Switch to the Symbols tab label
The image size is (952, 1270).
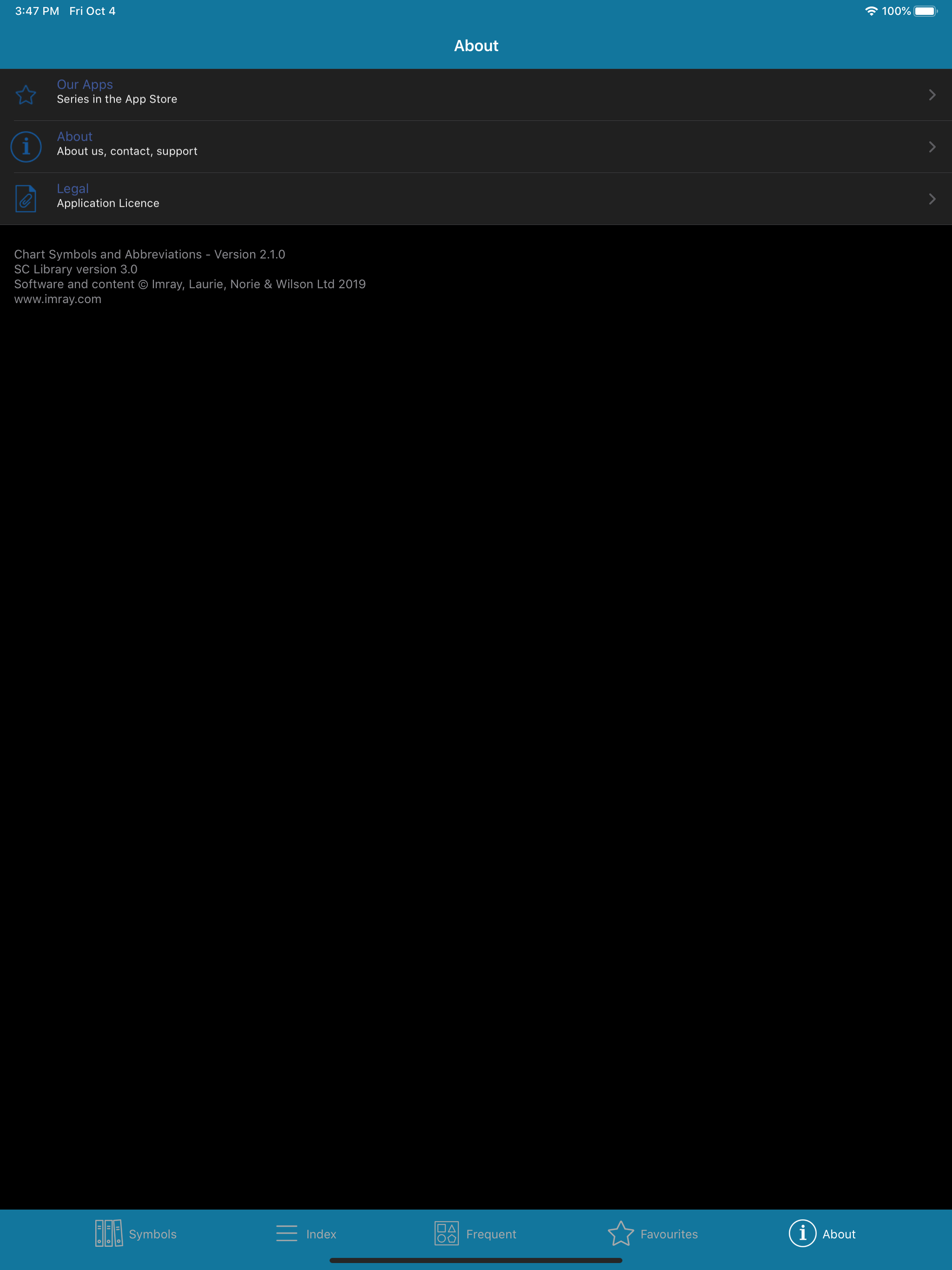tap(153, 1234)
